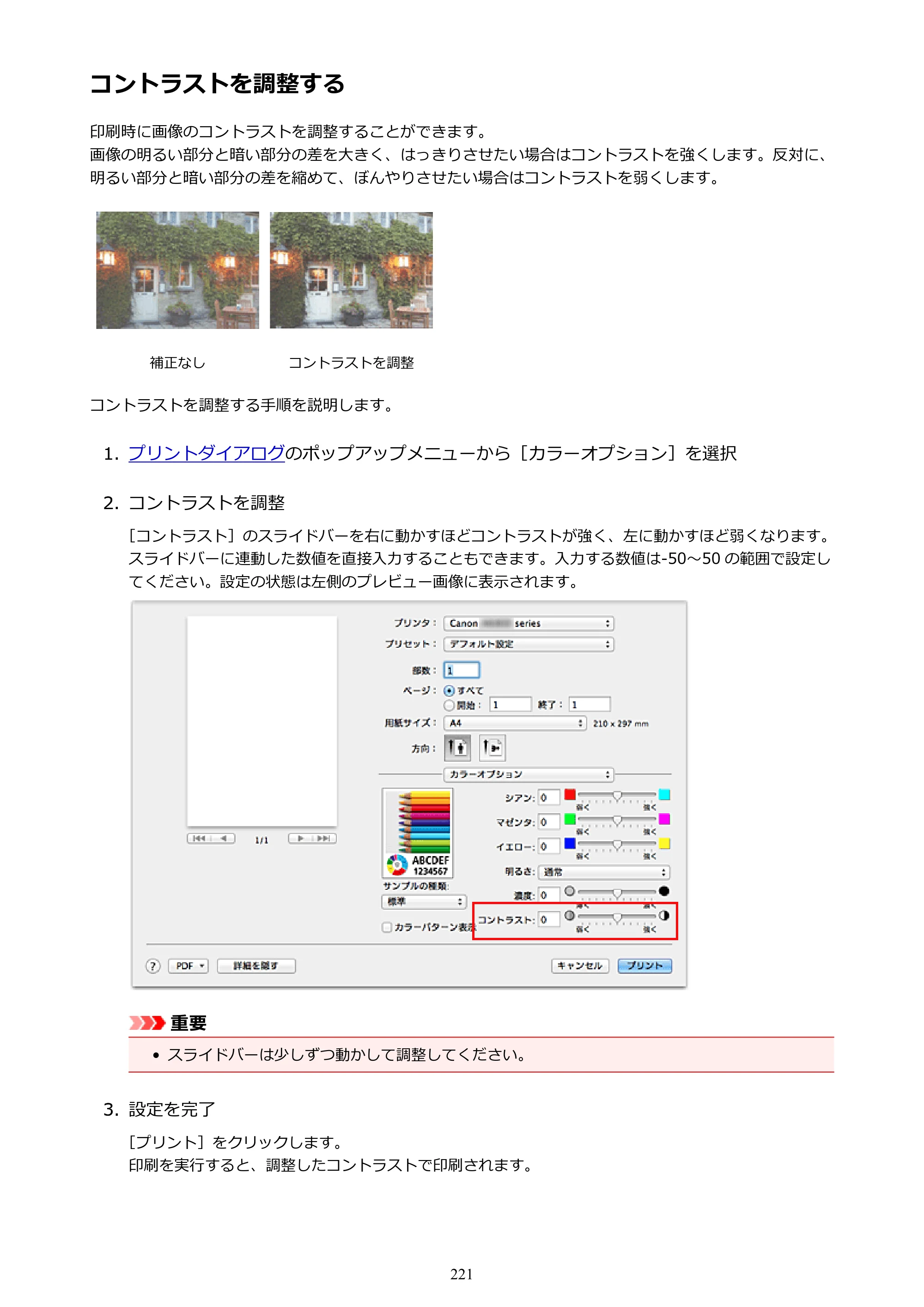
Task: Click the green swatch beside Magenta slider
Action: point(570,819)
